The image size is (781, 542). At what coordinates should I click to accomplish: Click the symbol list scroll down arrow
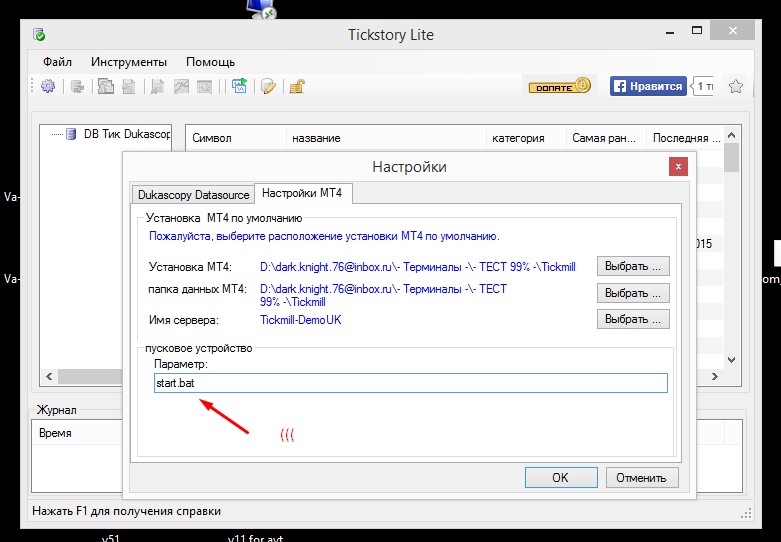(x=731, y=360)
